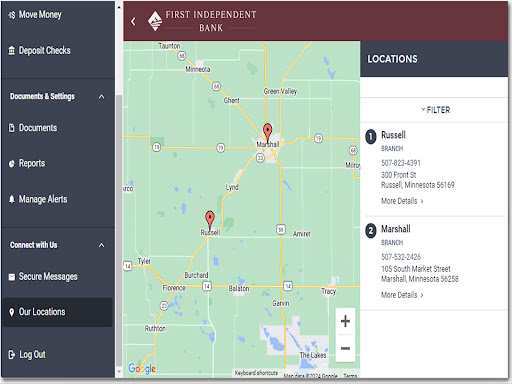Collapse the Documents & Settings section
Screen dimensions: 512x384
(102, 97)
